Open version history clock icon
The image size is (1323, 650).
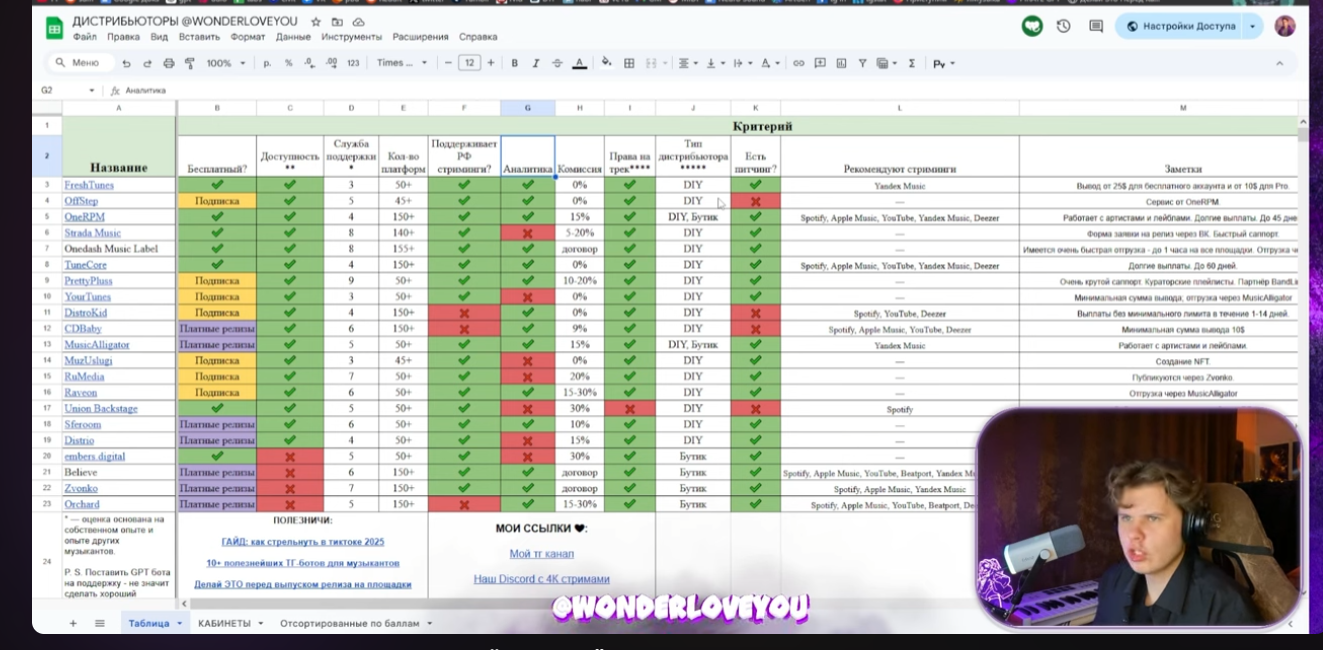(1064, 26)
